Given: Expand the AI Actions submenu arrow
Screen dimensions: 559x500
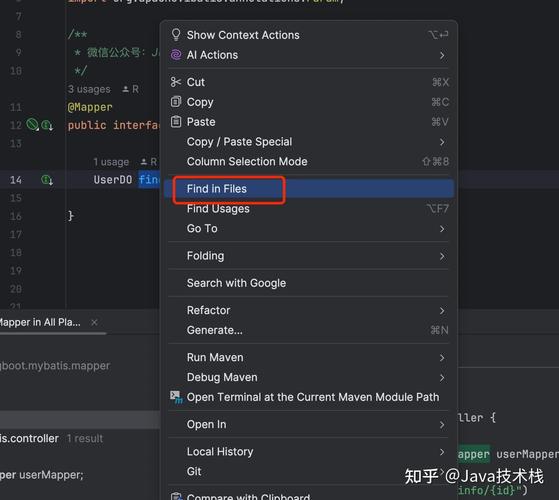Looking at the screenshot, I should pyautogui.click(x=442, y=55).
